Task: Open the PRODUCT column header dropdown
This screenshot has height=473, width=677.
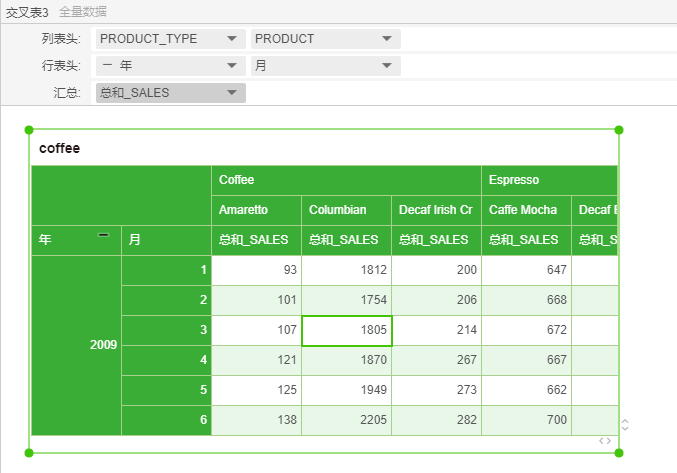Action: [325, 39]
